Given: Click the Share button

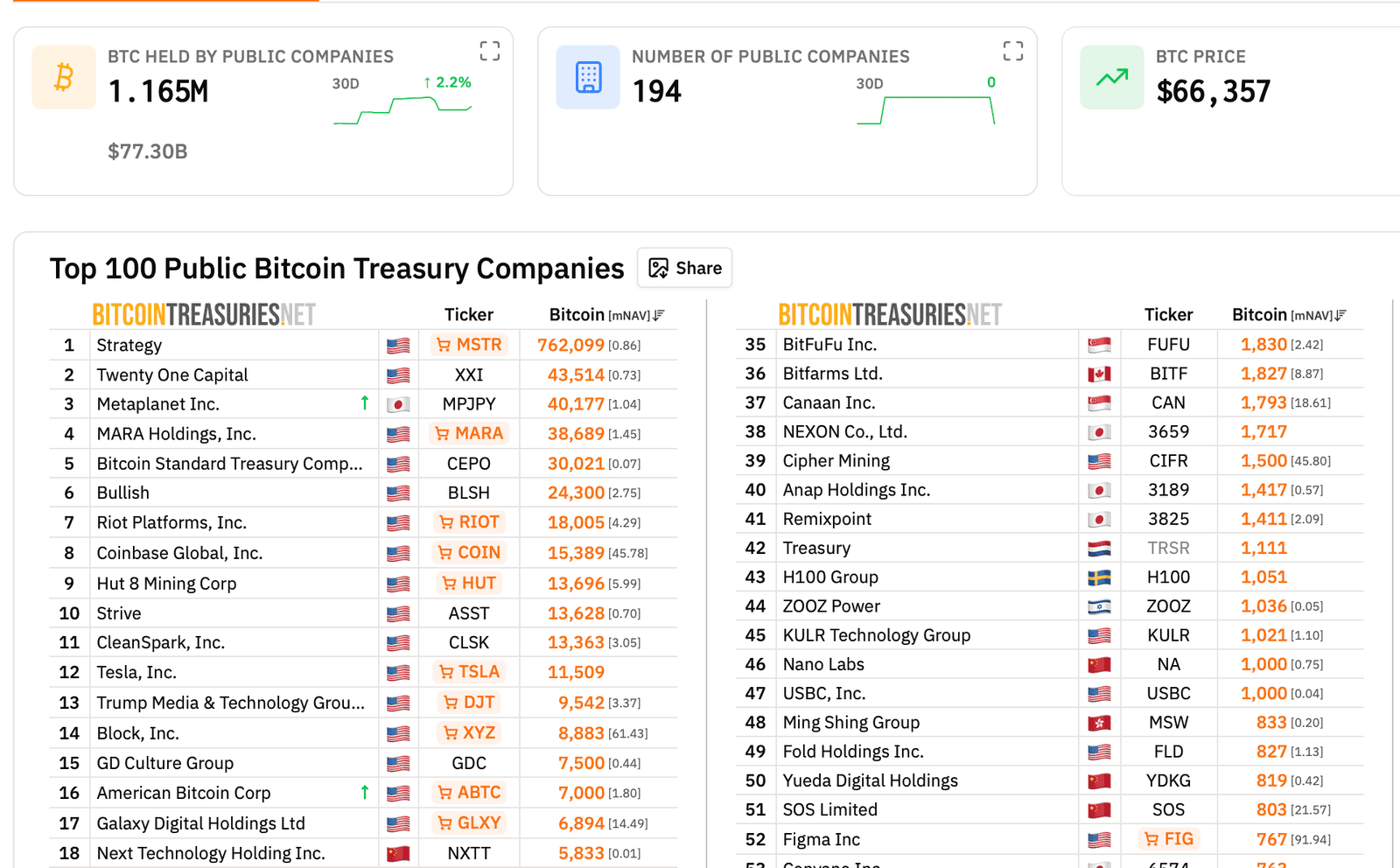Looking at the screenshot, I should click(684, 268).
